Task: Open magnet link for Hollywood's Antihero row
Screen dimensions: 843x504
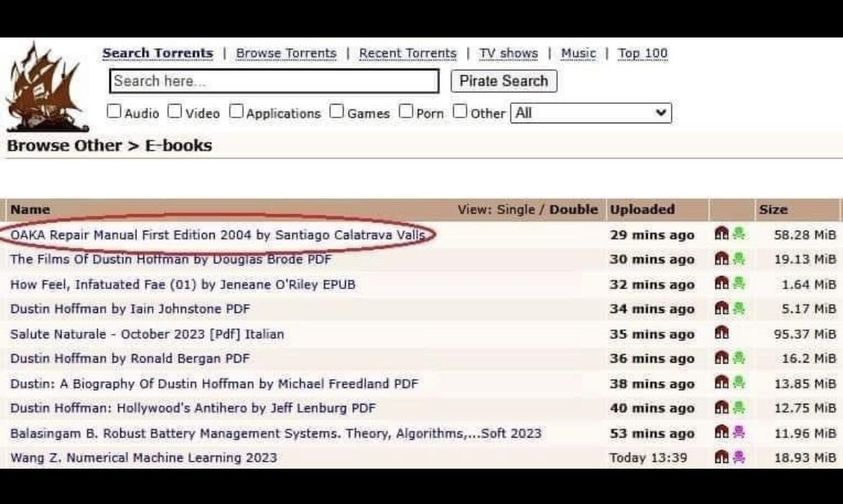Action: click(x=721, y=407)
